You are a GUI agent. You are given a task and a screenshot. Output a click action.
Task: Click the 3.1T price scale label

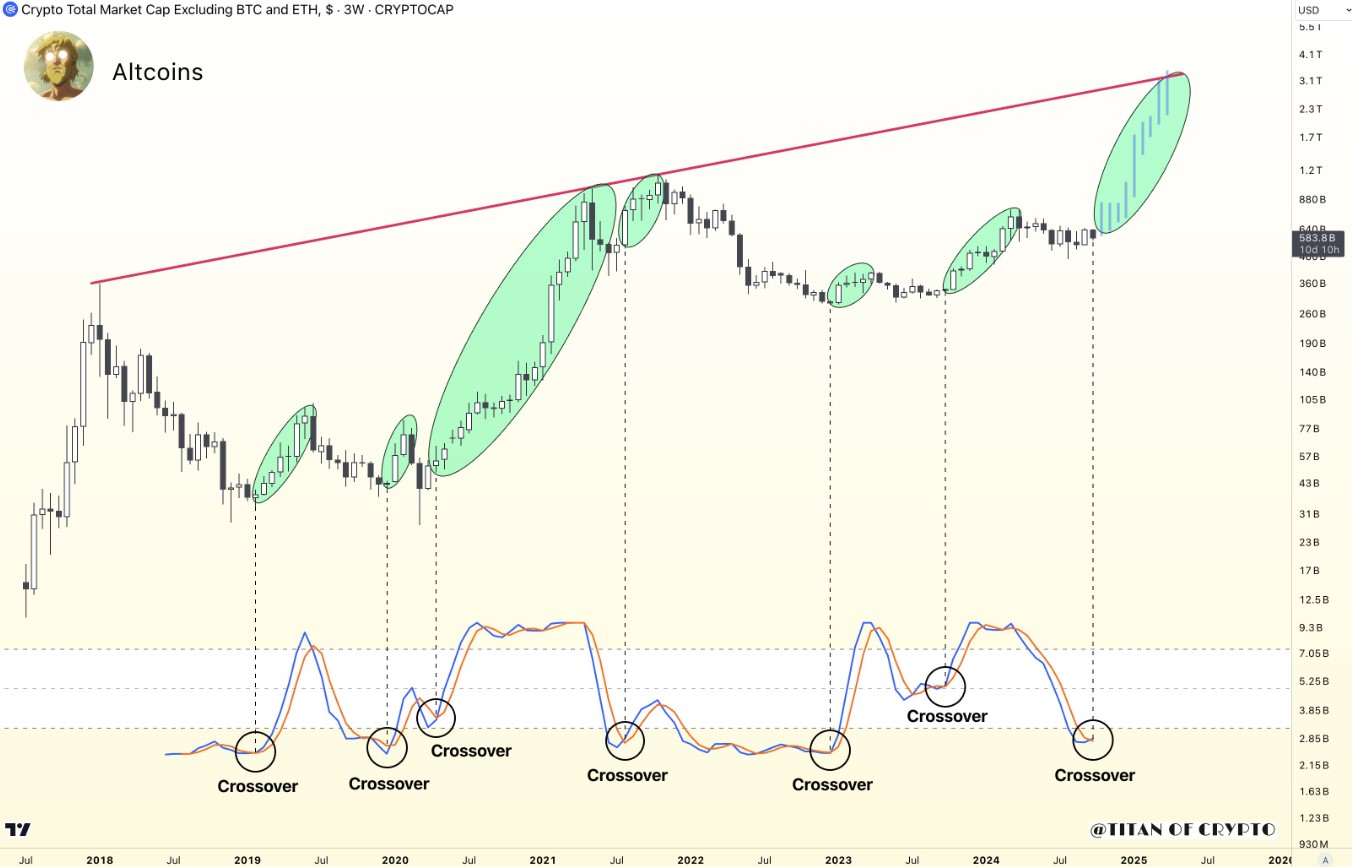point(1310,81)
